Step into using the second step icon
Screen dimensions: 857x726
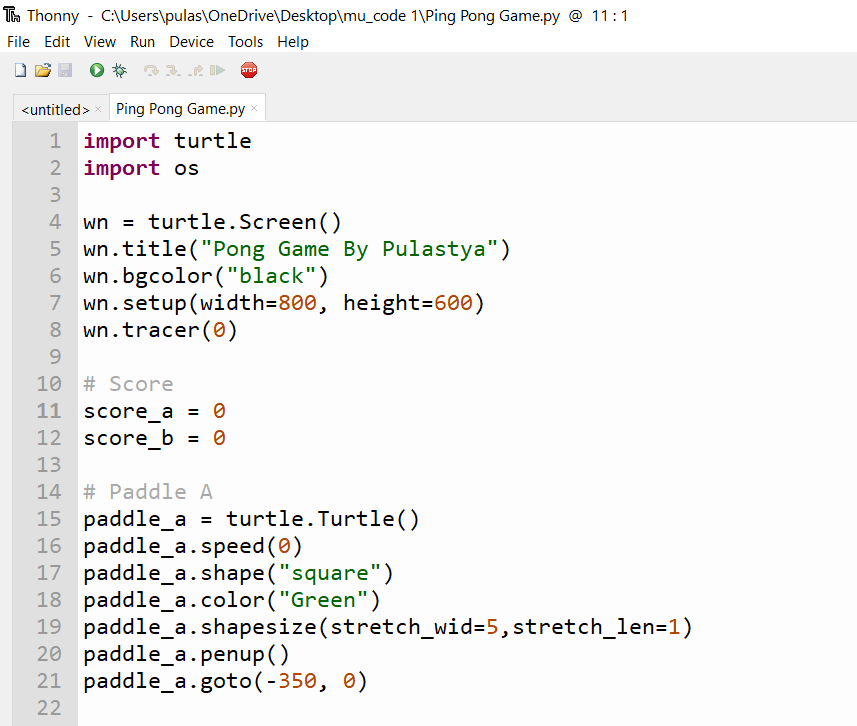point(172,70)
